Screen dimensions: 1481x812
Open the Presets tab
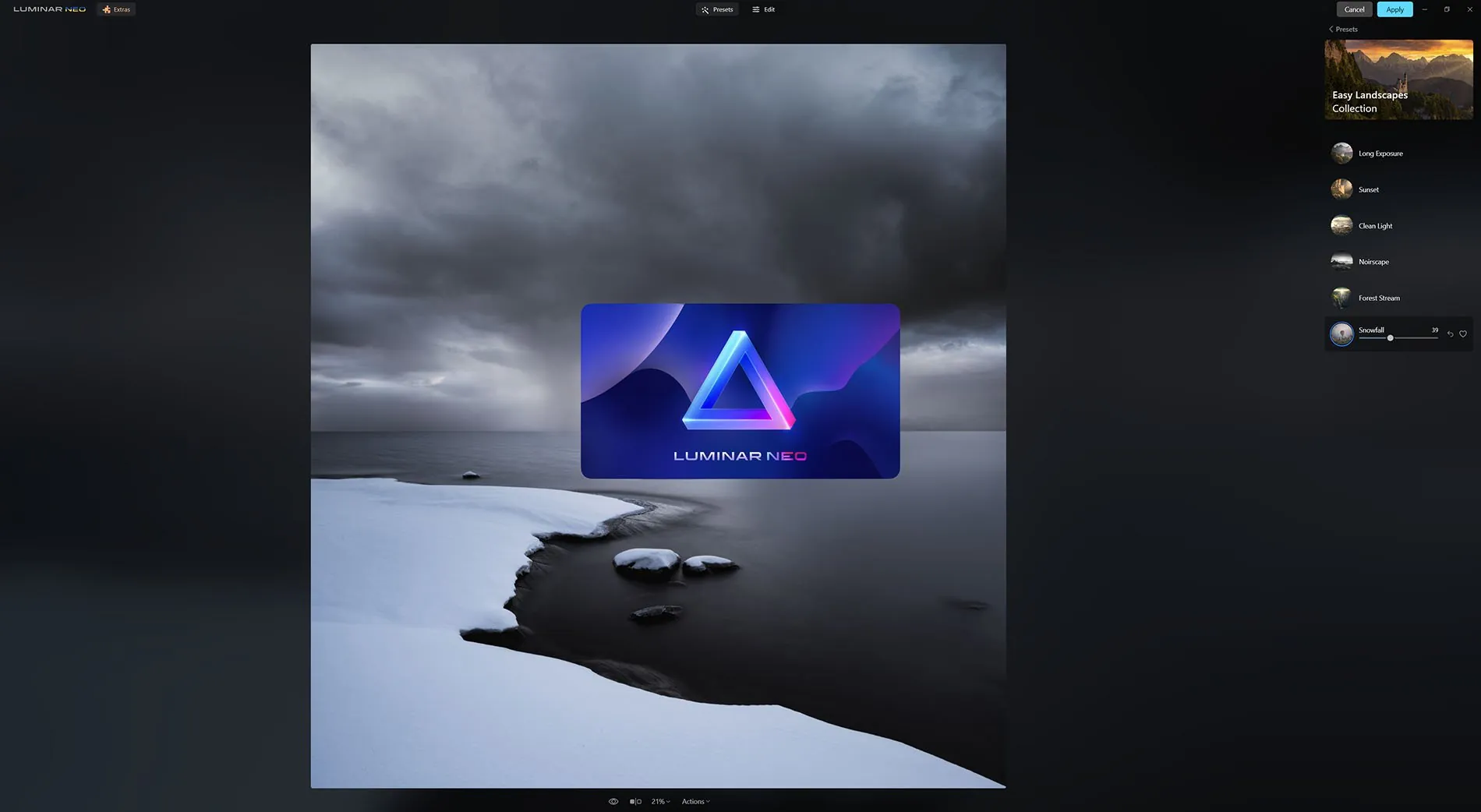click(717, 9)
